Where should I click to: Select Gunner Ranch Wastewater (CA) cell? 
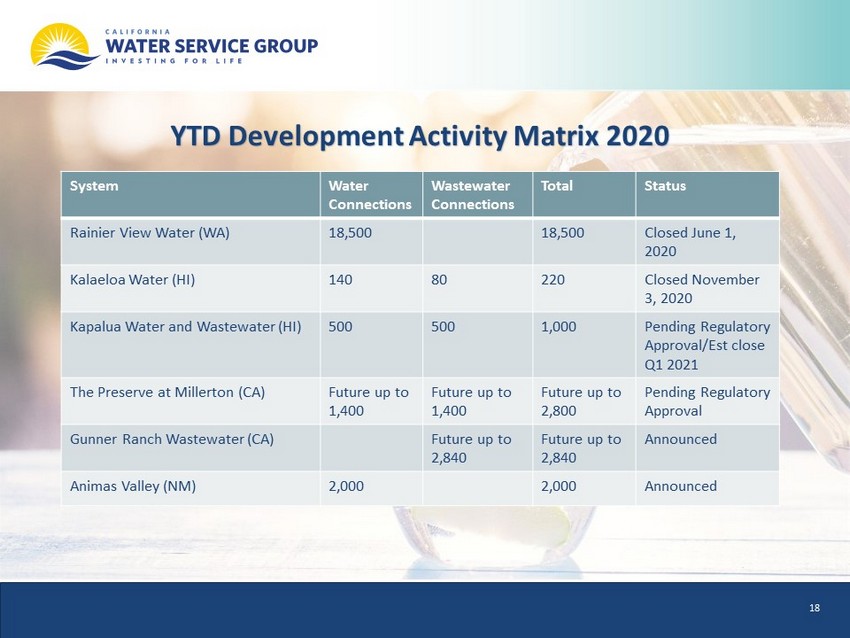[x=191, y=448]
